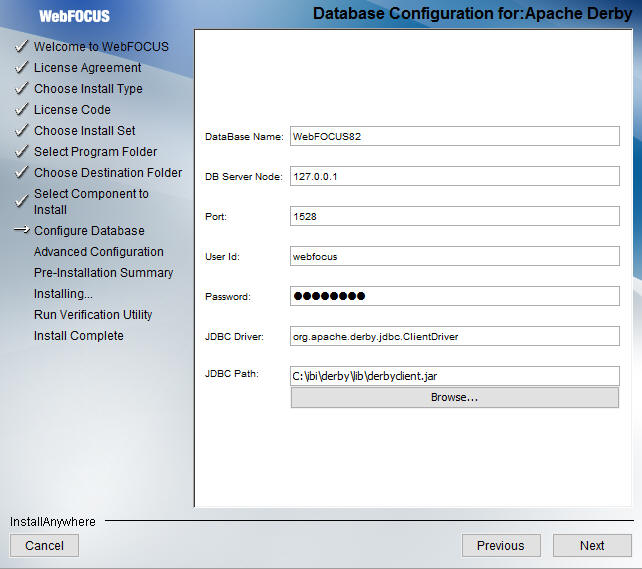The width and height of the screenshot is (642, 569).
Task: Select the Welcome to WebFOCUS step
Action: [x=101, y=47]
